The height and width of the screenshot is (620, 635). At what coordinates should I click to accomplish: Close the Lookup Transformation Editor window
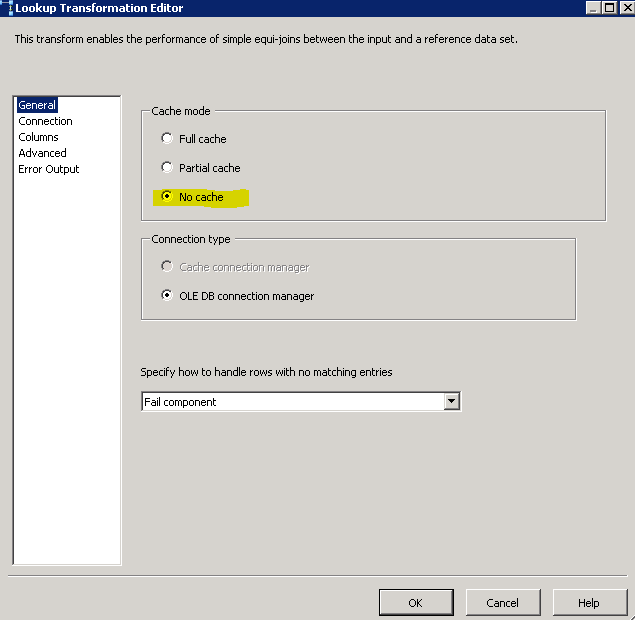[624, 8]
